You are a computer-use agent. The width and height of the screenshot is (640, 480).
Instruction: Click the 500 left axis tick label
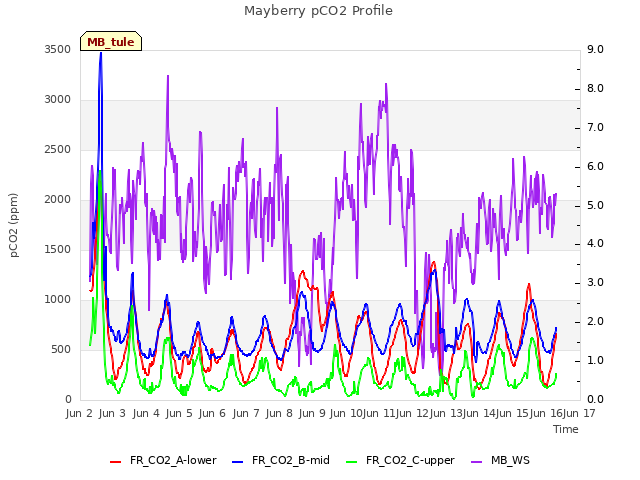coord(61,349)
